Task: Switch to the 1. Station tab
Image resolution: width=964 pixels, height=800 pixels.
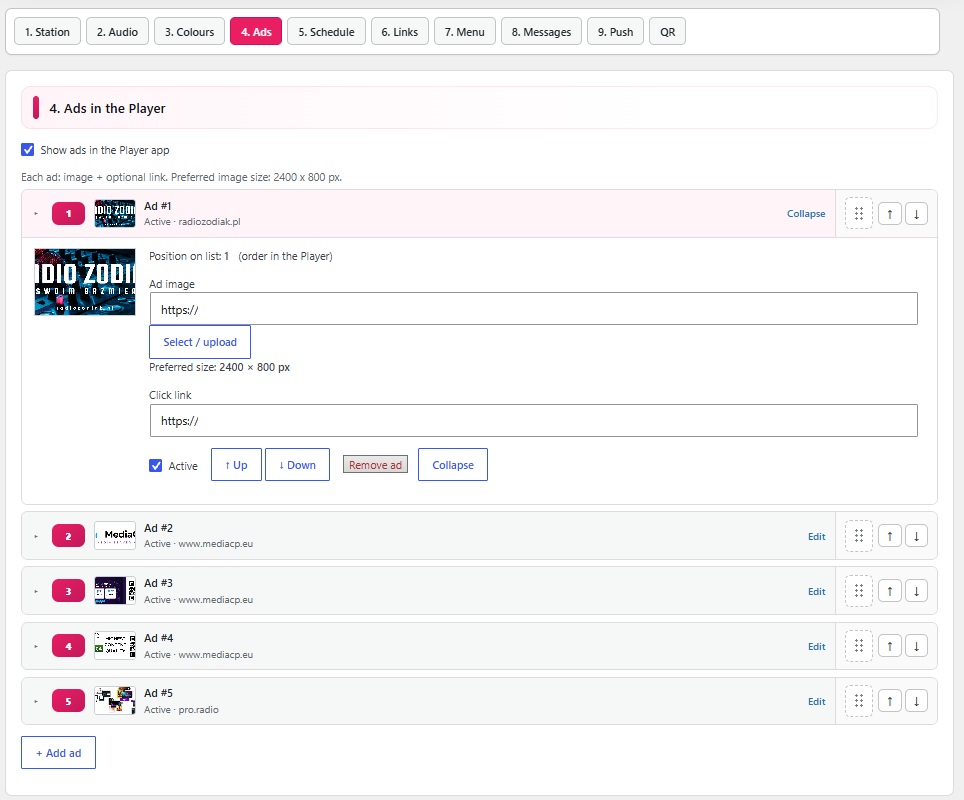Action: coord(47,31)
